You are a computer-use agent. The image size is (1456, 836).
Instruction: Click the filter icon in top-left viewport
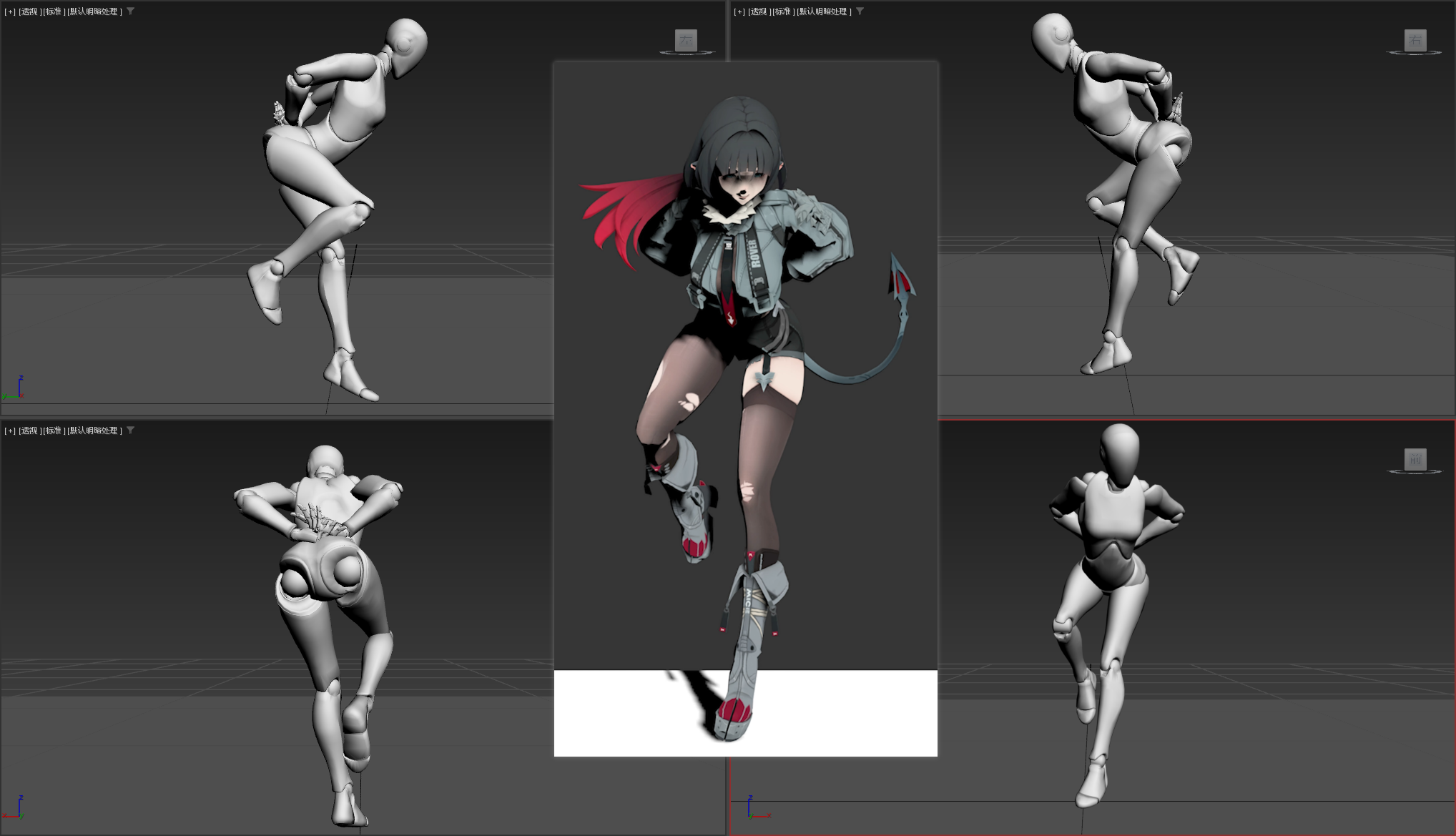pyautogui.click(x=130, y=11)
